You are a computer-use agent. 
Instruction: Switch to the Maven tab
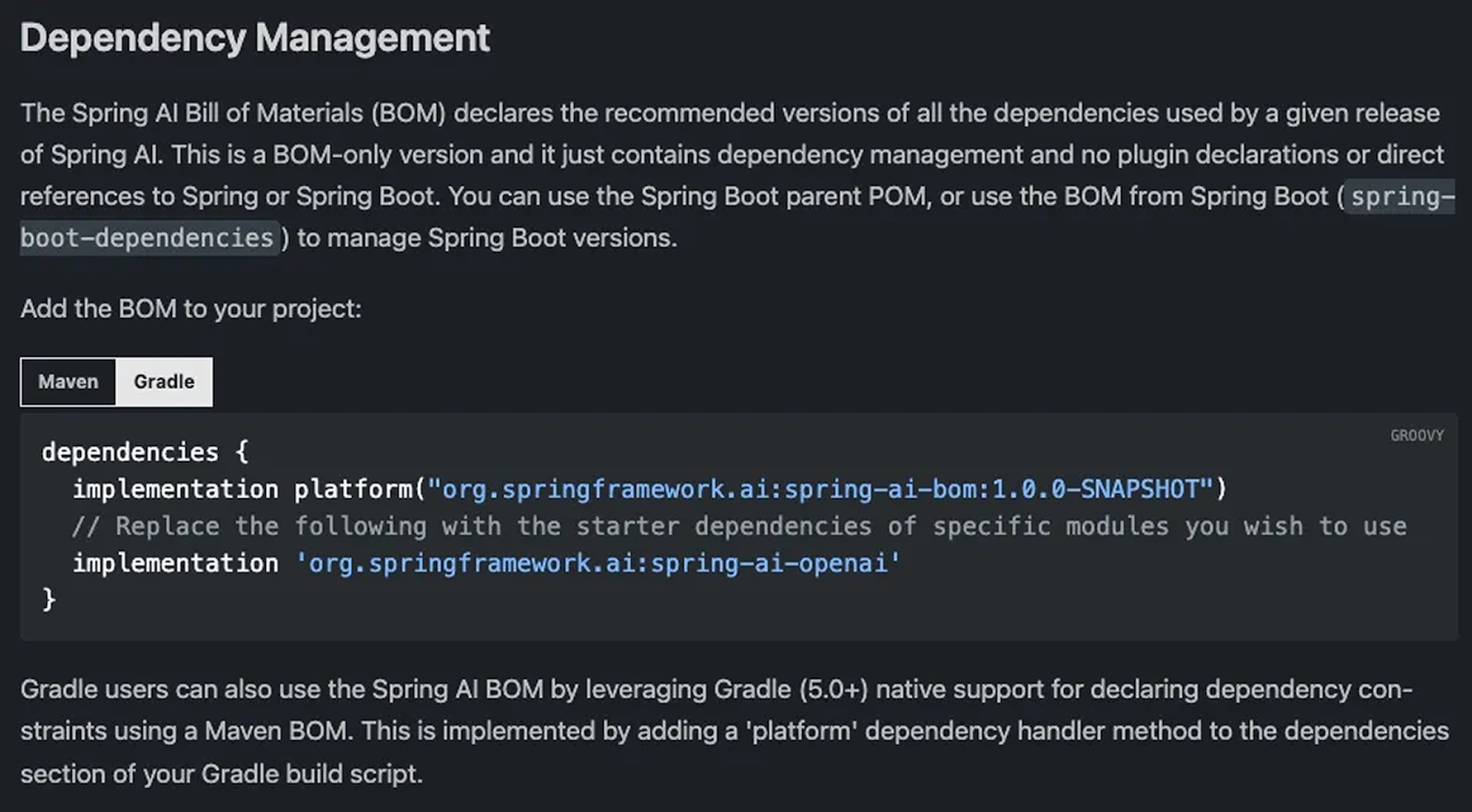[x=68, y=382]
